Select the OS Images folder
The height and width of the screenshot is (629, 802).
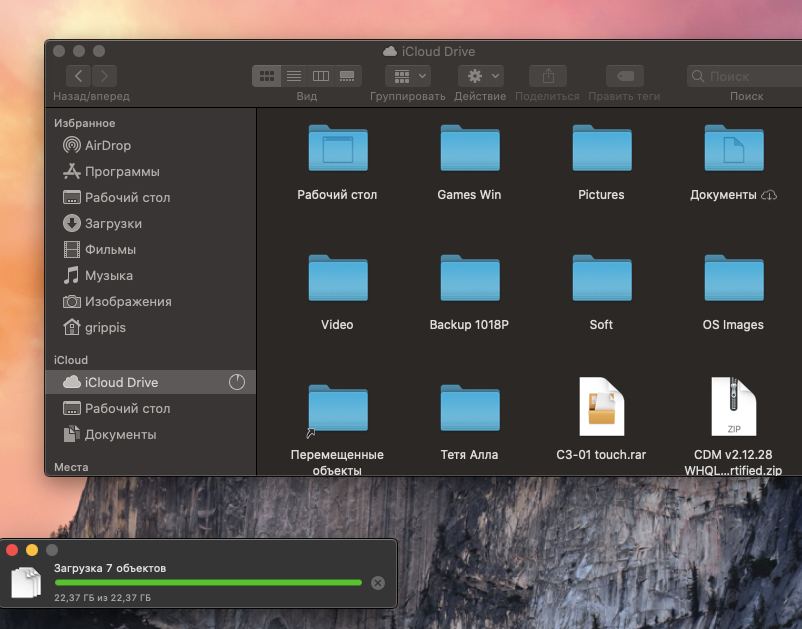[x=733, y=278]
